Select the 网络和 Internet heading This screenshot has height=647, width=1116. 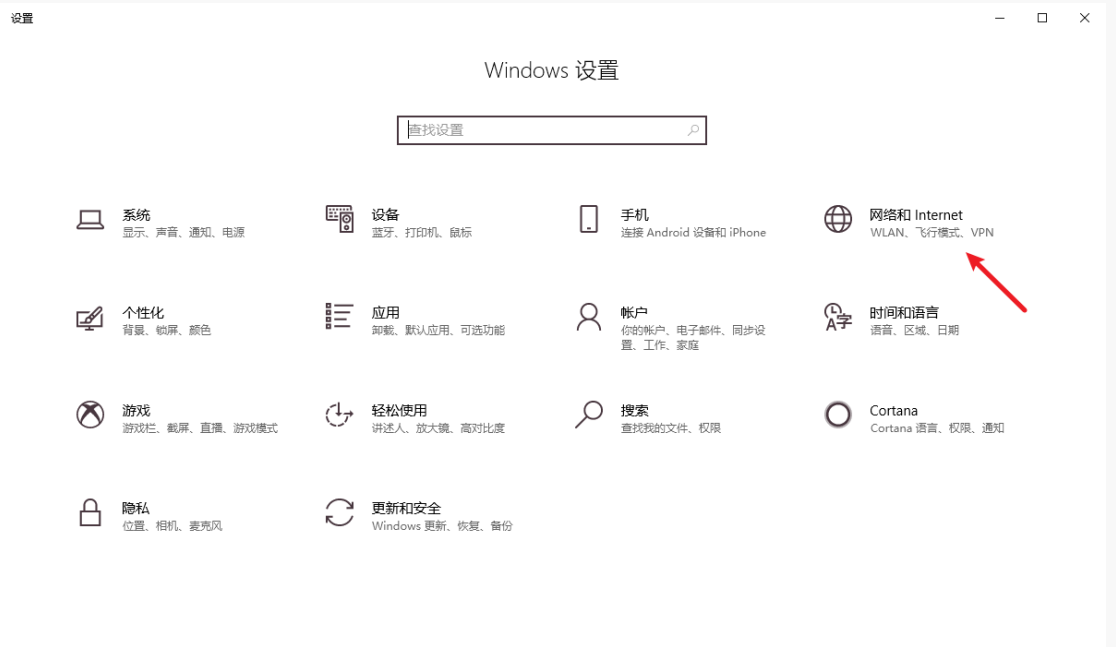click(x=916, y=215)
